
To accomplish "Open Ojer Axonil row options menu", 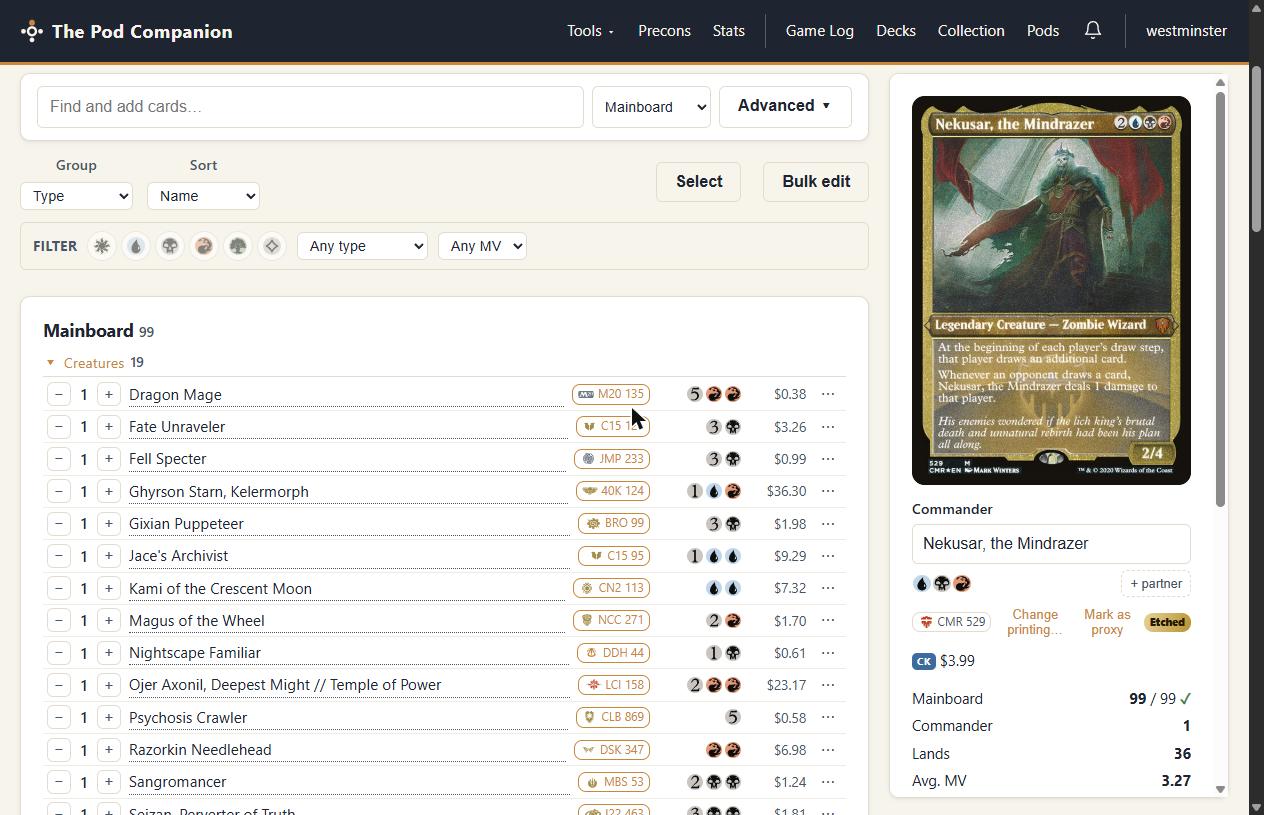I will coord(828,685).
